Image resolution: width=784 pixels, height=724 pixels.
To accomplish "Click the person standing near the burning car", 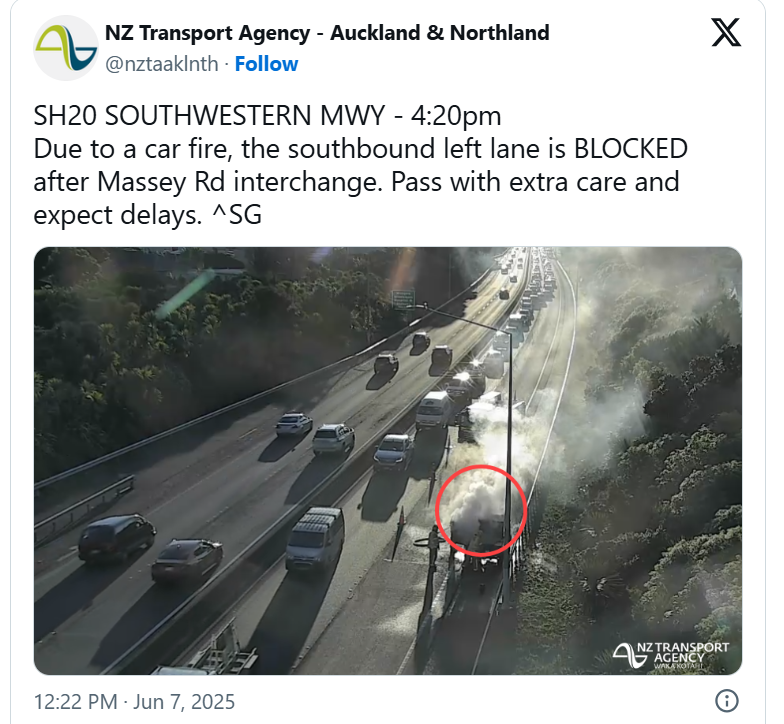I will pos(434,548).
